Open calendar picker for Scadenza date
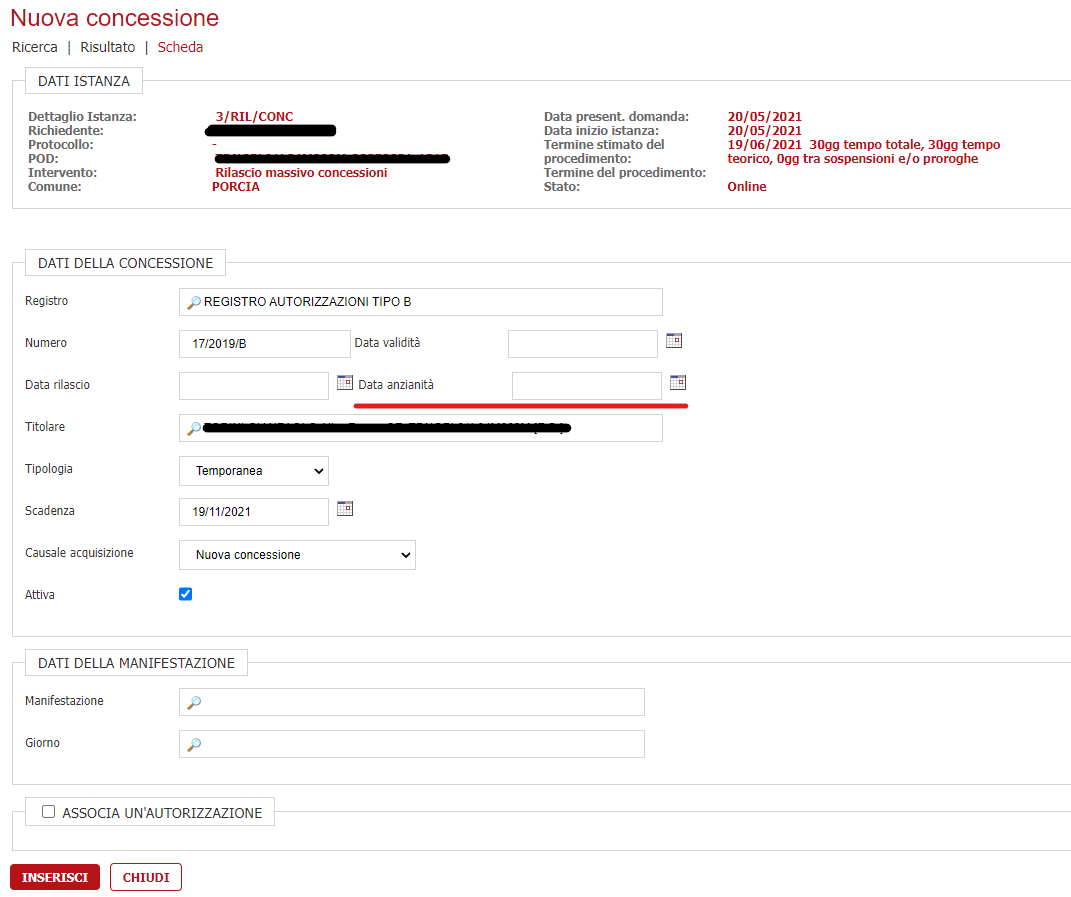Screen dimensions: 1071x897 coord(345,509)
